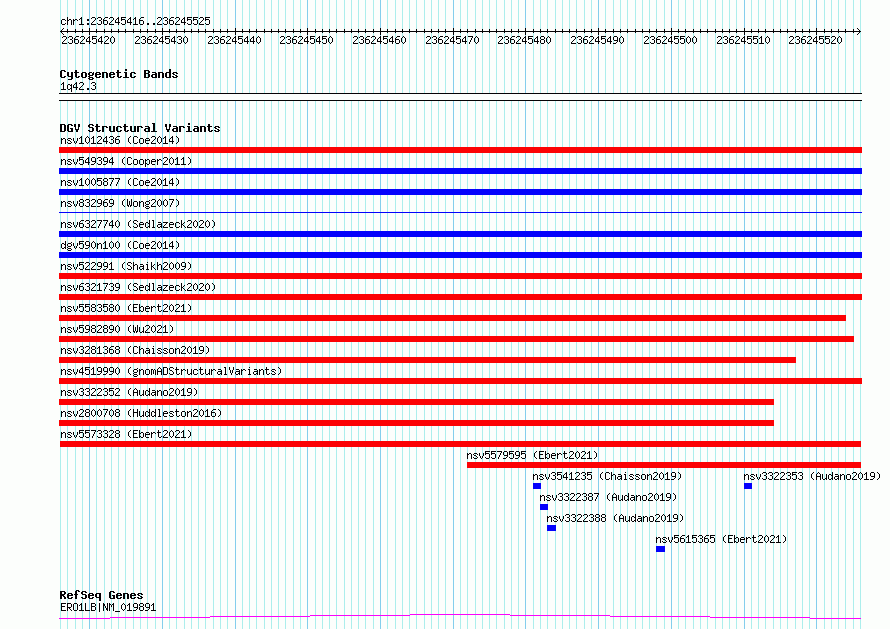Screen dimensions: 890x629
Task: Select the nsv6321739 (Sedlazeck2020) label
Action: (x=138, y=287)
